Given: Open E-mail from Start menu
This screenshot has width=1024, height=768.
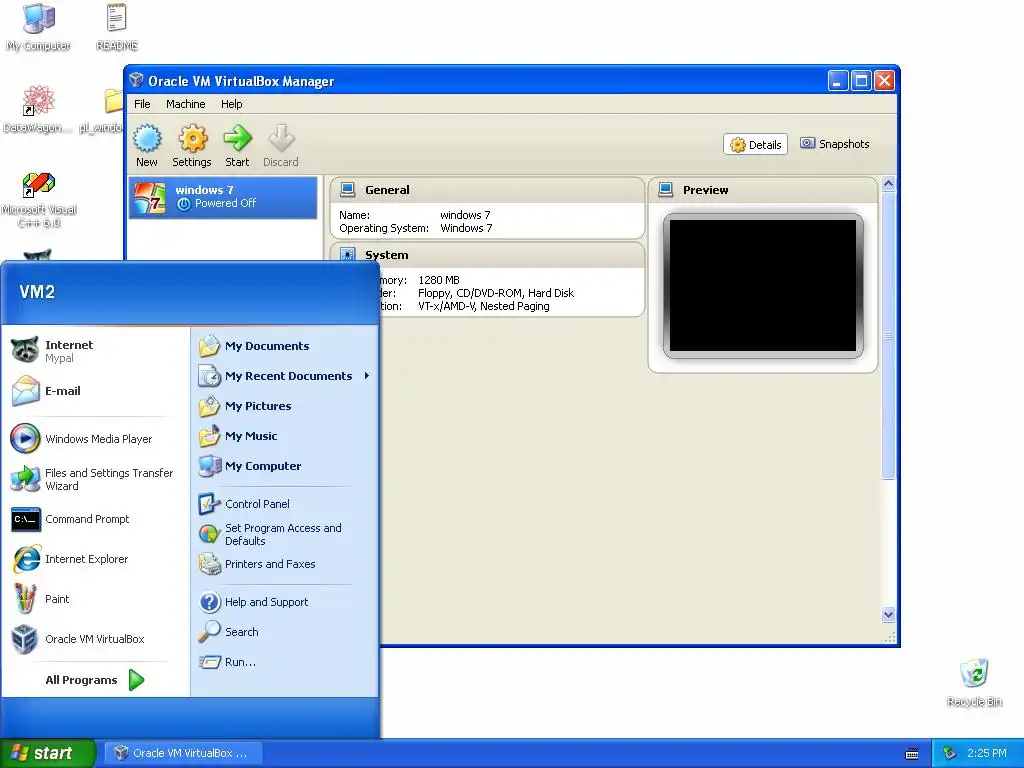Looking at the screenshot, I should [x=97, y=391].
